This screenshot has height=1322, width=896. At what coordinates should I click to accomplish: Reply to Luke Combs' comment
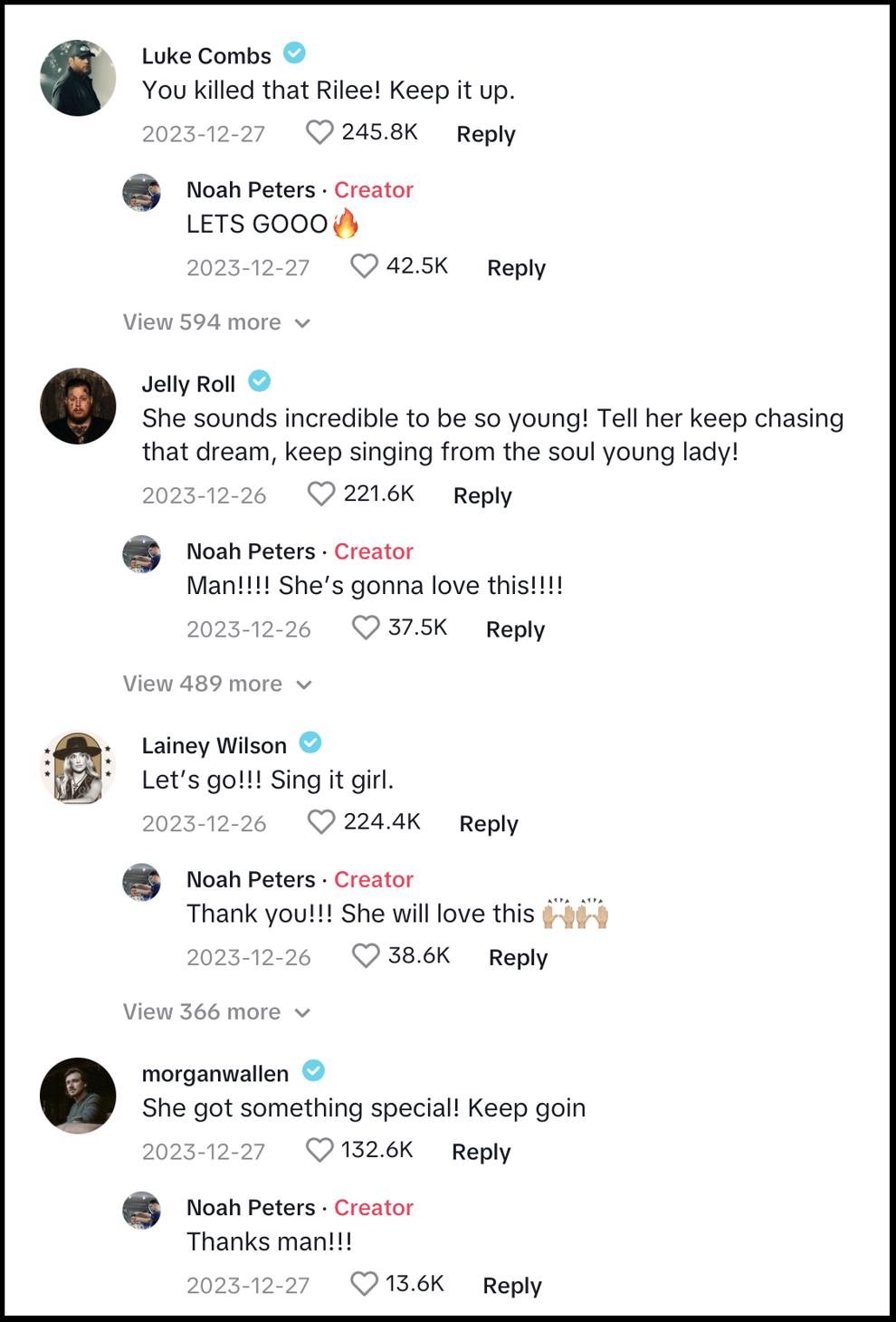485,134
